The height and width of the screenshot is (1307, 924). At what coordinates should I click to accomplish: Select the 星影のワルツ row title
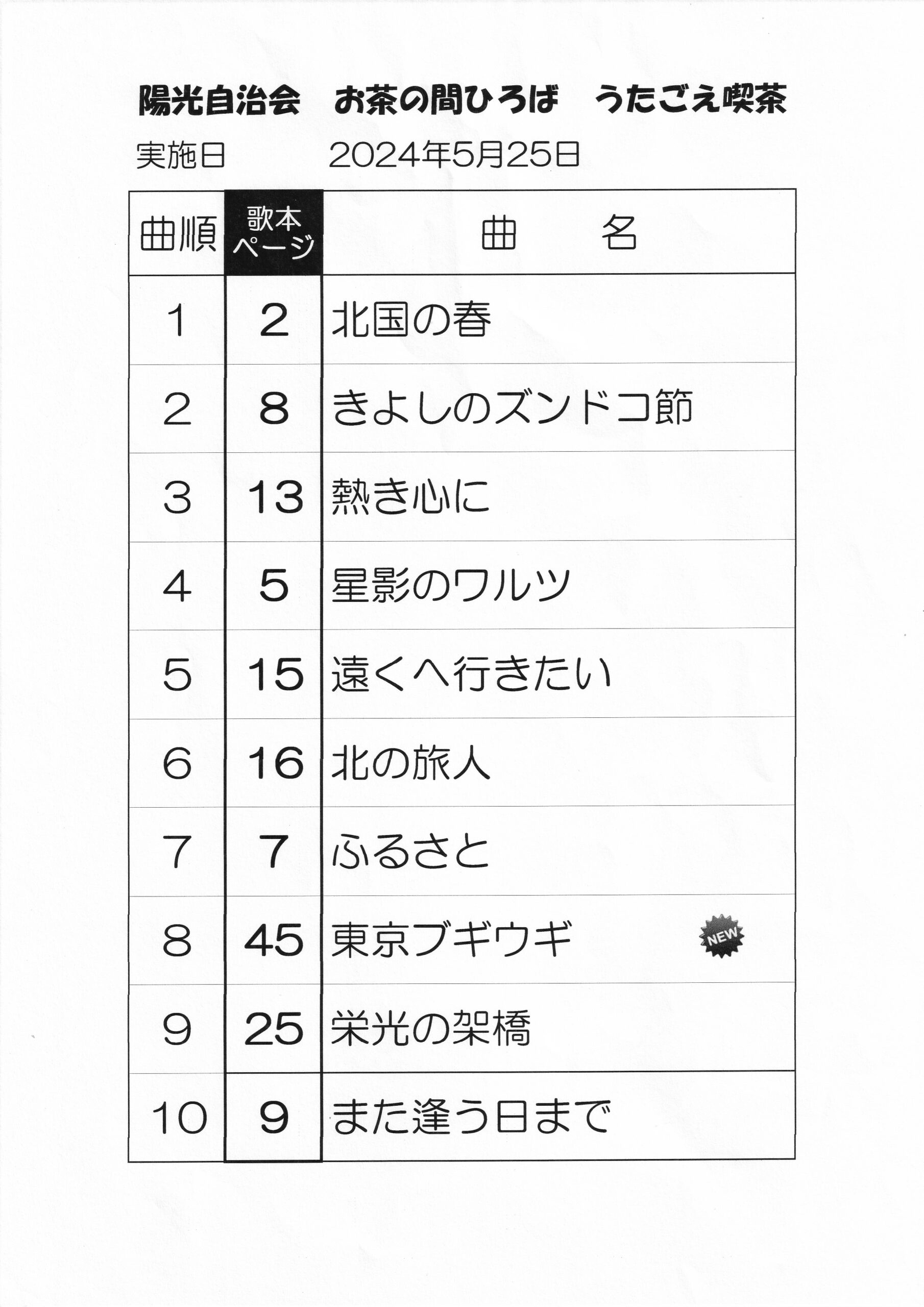[450, 585]
